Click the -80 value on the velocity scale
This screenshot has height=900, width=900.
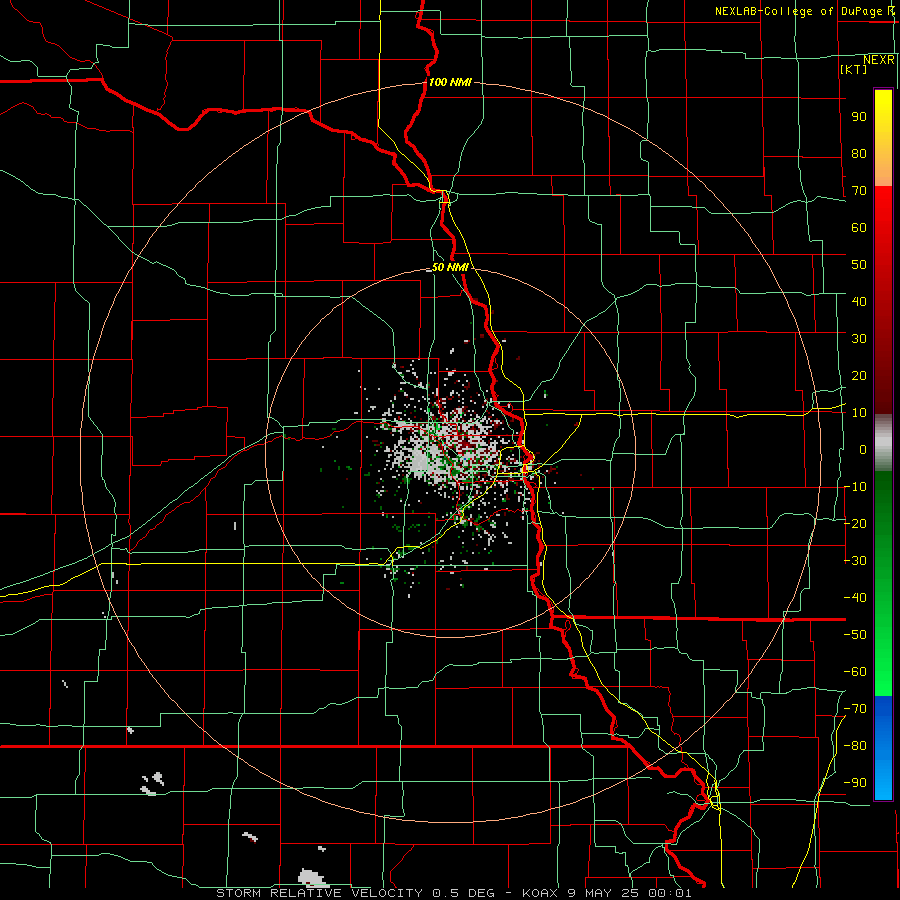pos(855,746)
